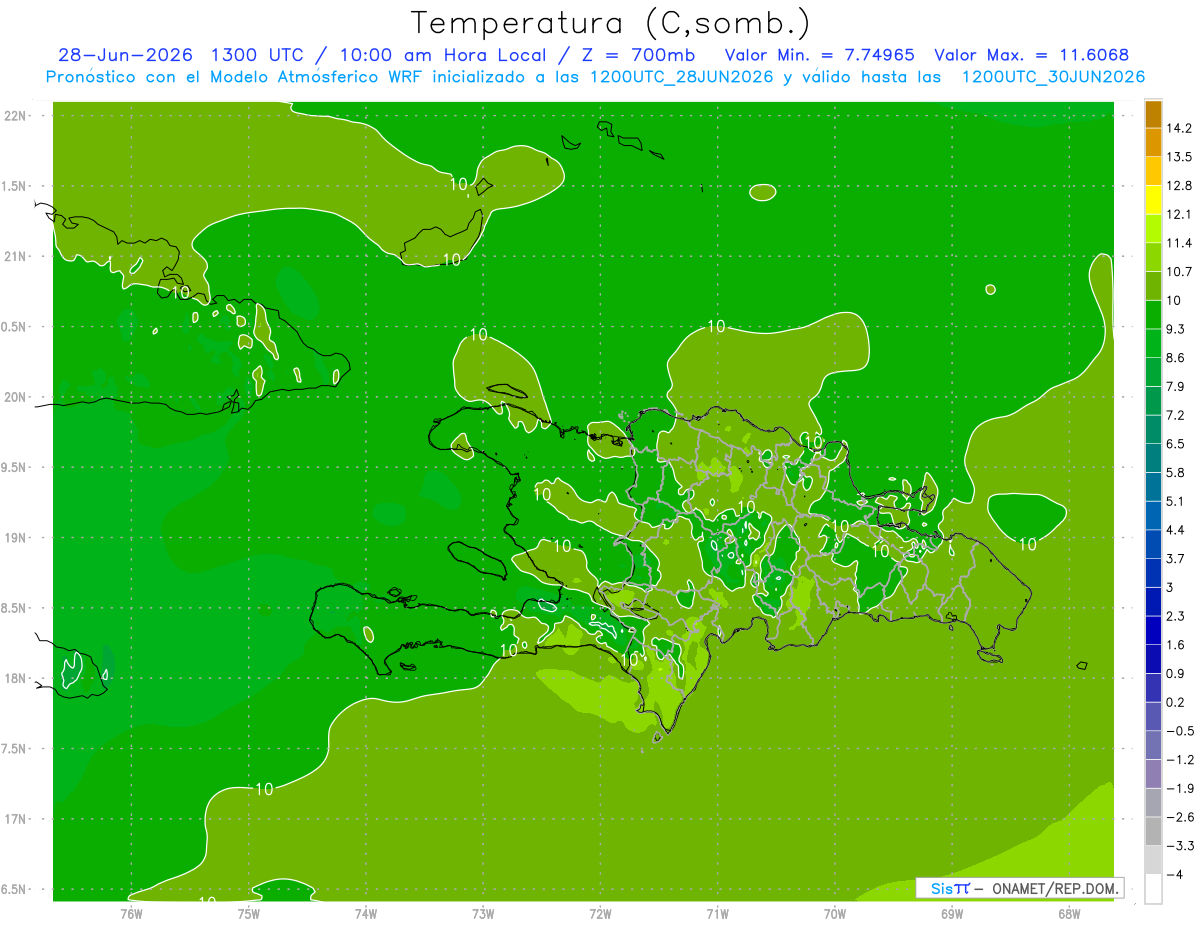Click 'Valor Max. = 11.6068'
Screen dimensions: 1200x927
pos(1032,55)
